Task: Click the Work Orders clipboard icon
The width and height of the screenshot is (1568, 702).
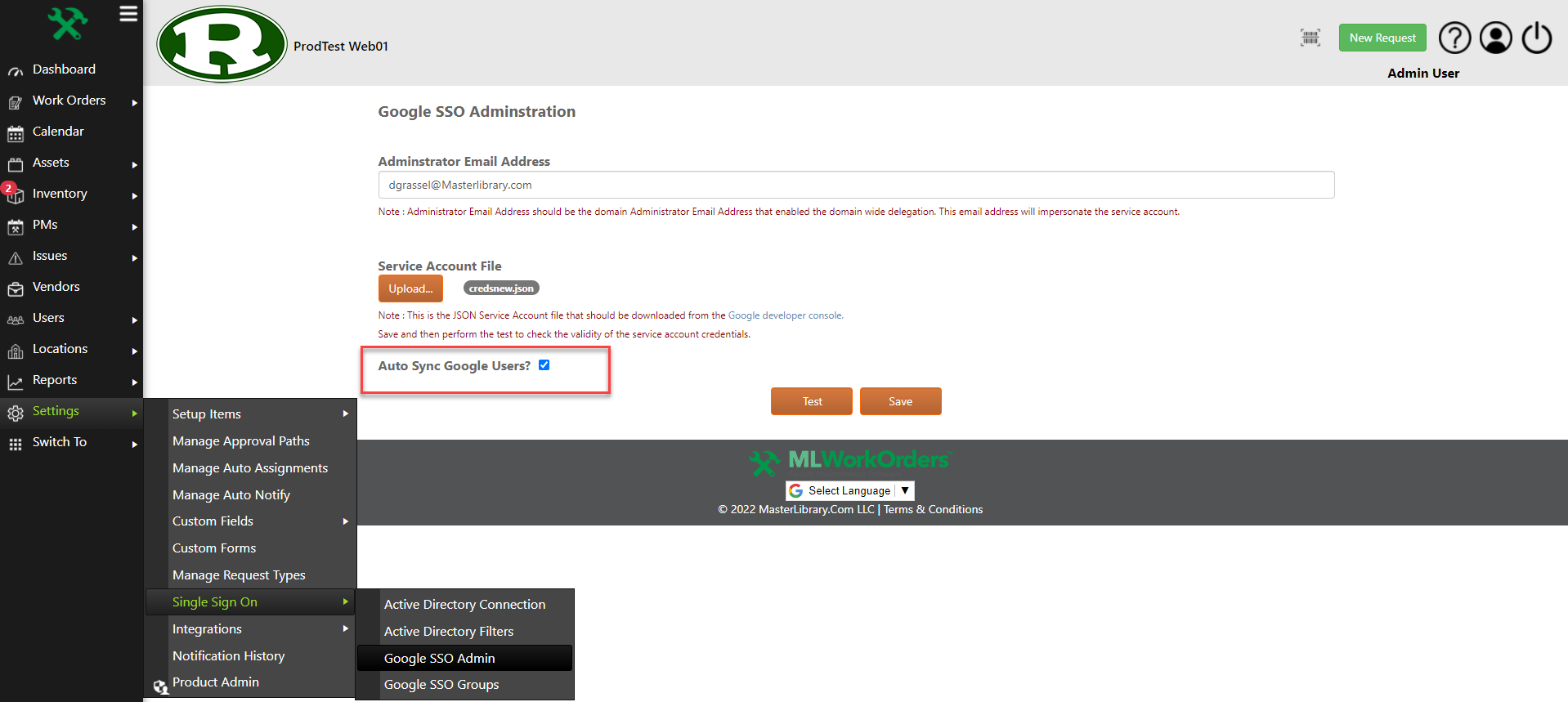Action: pyautogui.click(x=16, y=102)
